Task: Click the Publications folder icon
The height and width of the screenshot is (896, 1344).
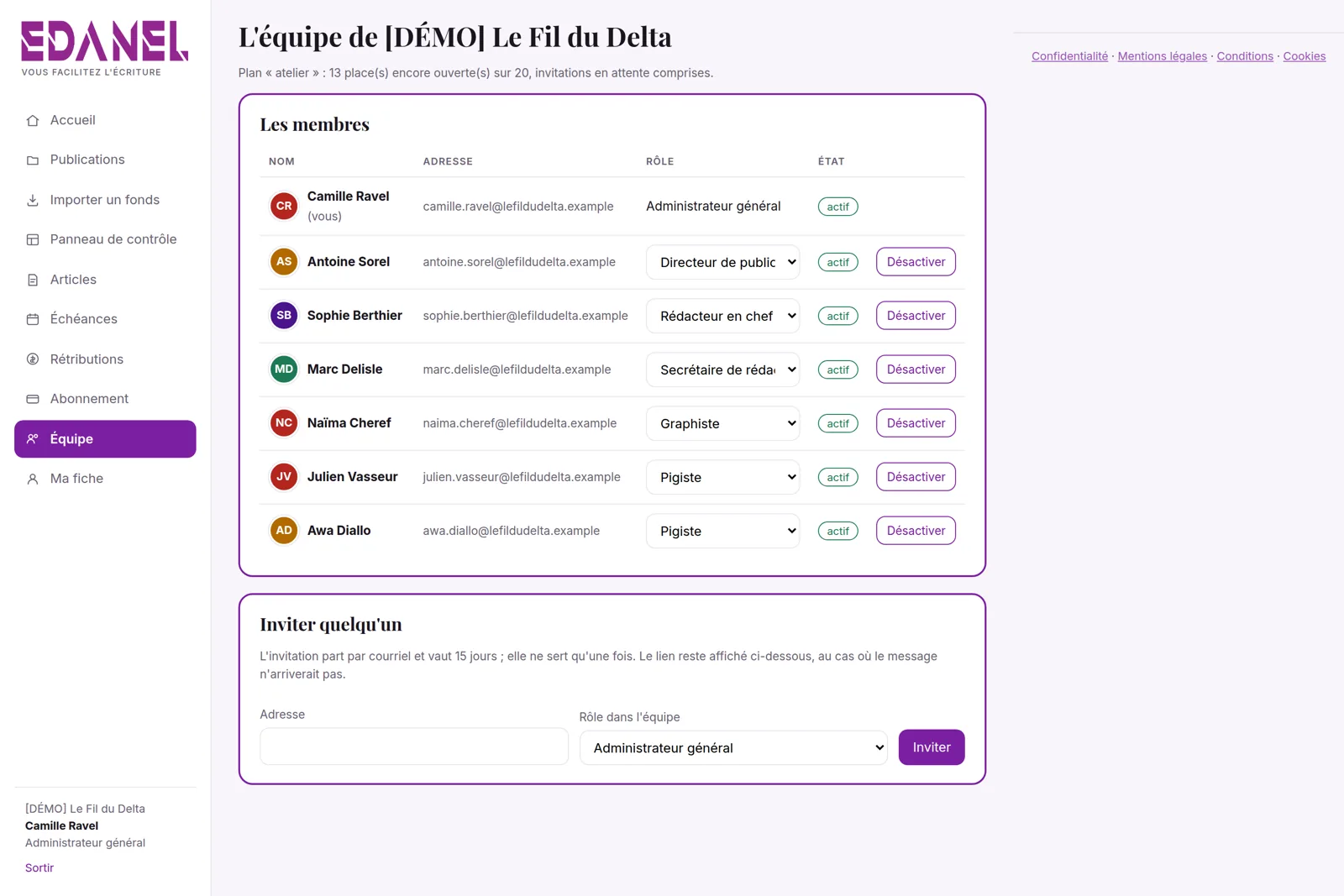Action: click(33, 160)
